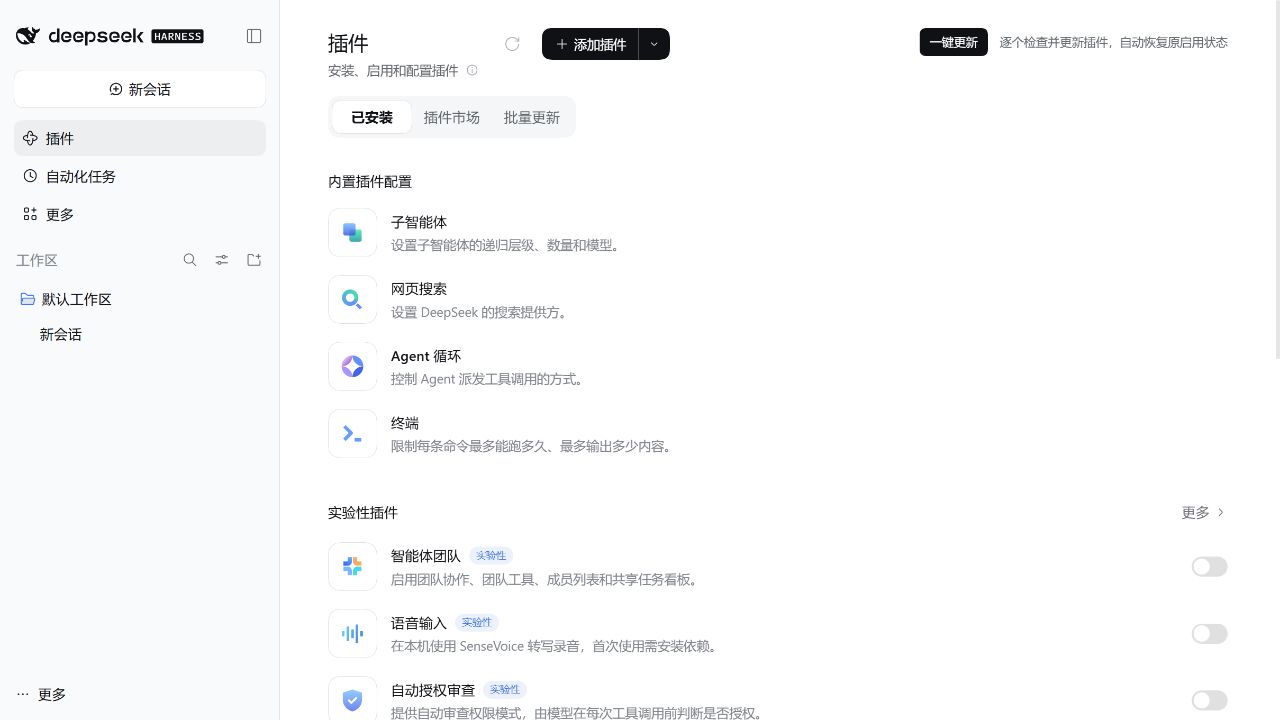Click the DeepSeek whale logo
Viewport: 1280px width, 720px height.
coord(28,36)
